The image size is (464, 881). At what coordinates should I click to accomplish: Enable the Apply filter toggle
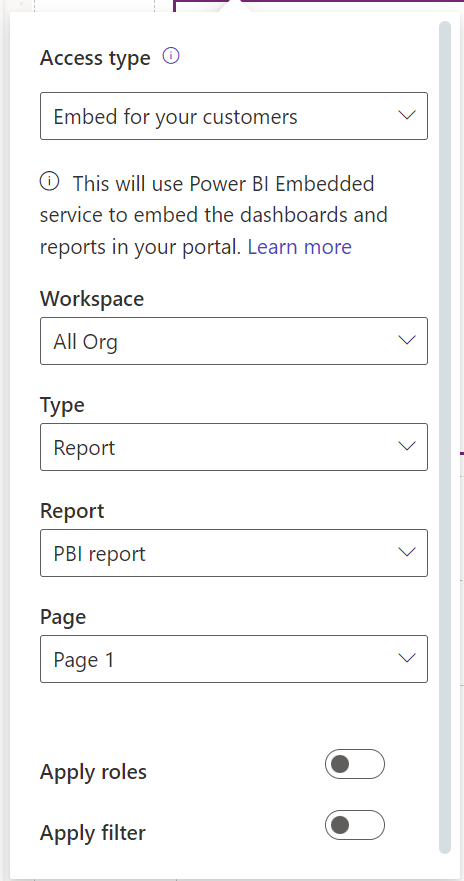[354, 825]
